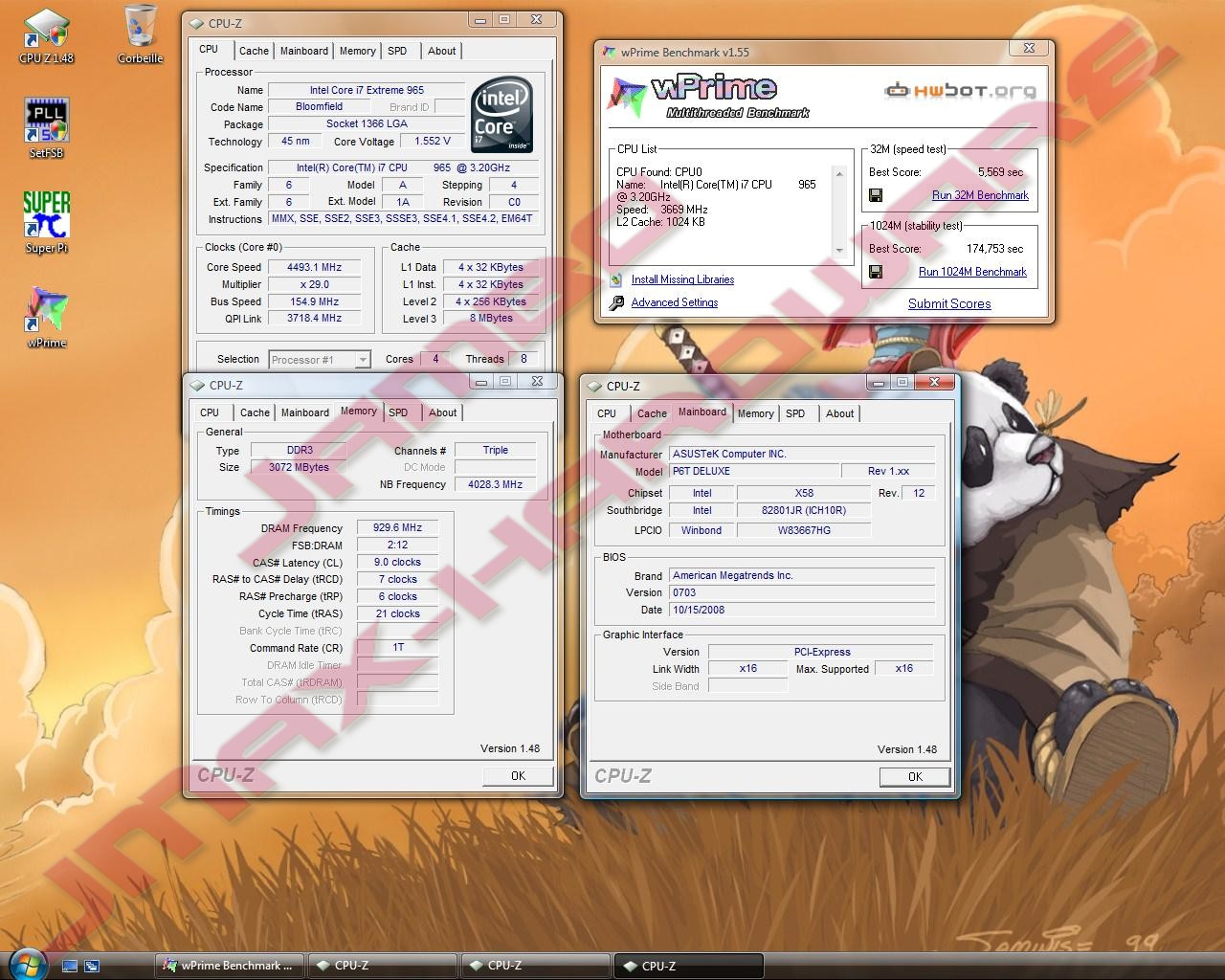Open the About tab in top CPU-Z window

pos(441,51)
